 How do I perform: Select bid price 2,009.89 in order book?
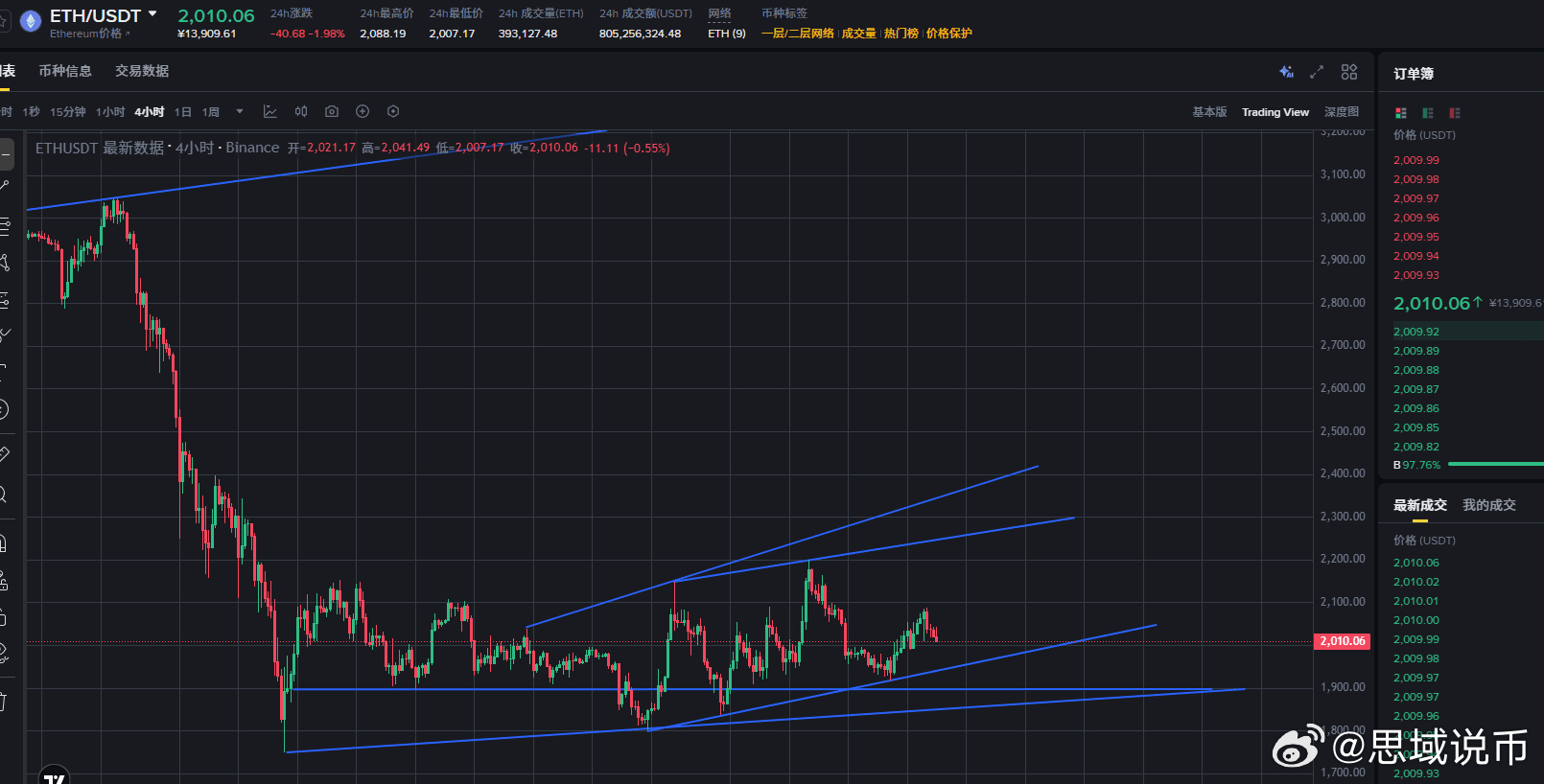[x=1416, y=351]
